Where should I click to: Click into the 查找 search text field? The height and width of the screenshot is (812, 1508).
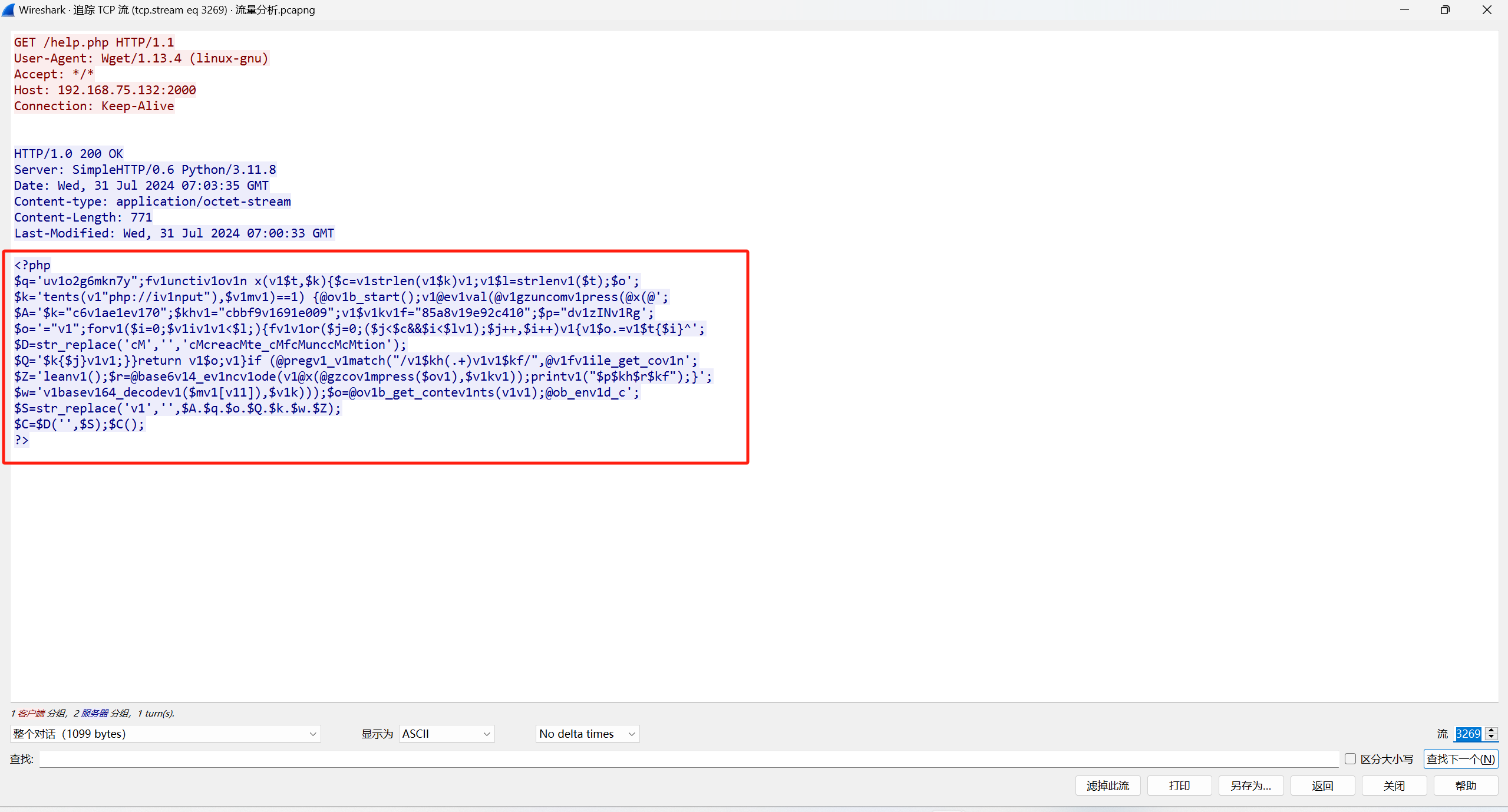tap(688, 759)
